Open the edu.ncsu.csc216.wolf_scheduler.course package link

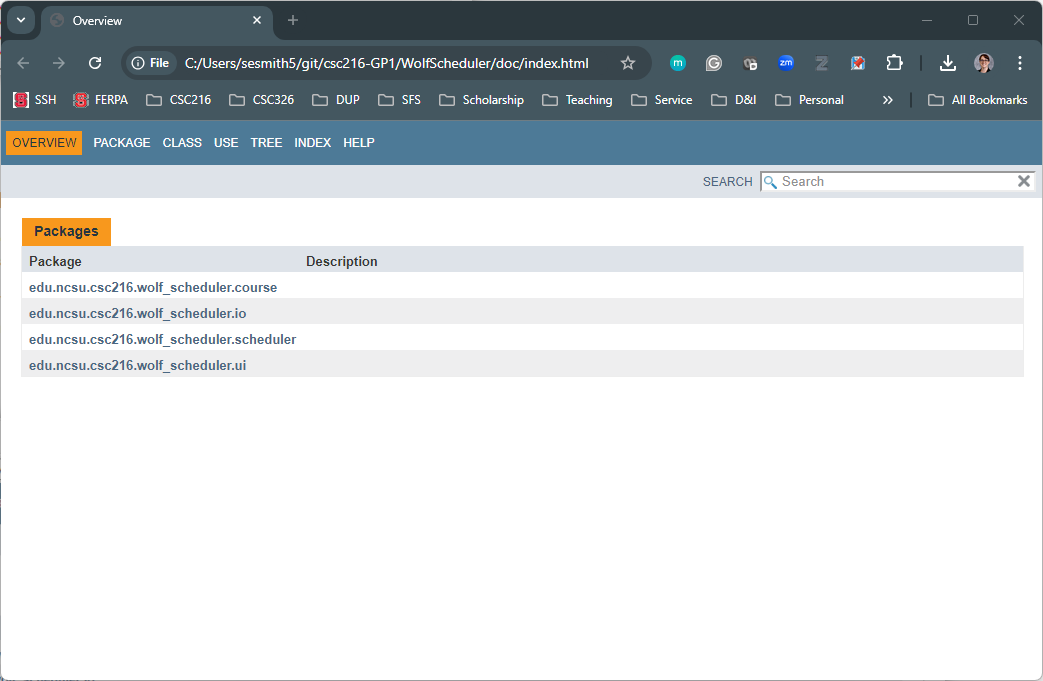point(153,287)
